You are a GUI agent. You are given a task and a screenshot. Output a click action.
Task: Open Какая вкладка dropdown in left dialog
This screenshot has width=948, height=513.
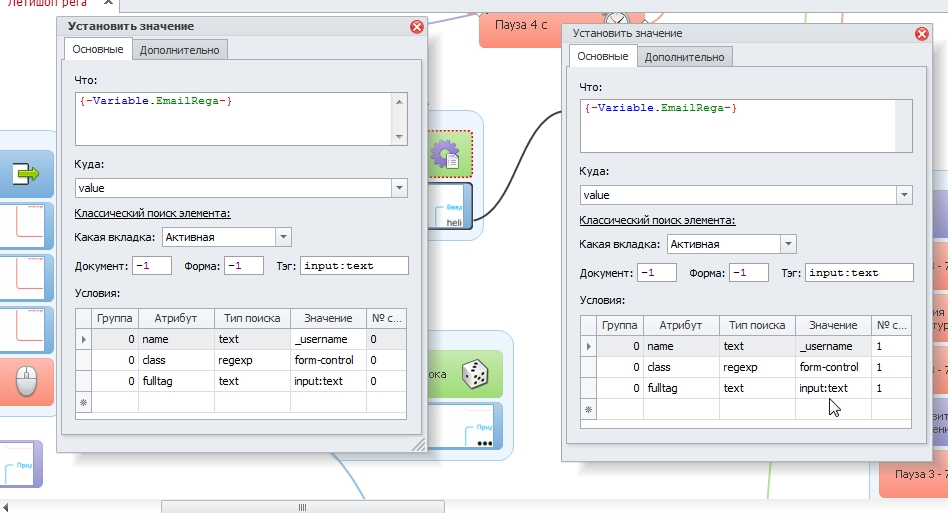click(x=283, y=237)
